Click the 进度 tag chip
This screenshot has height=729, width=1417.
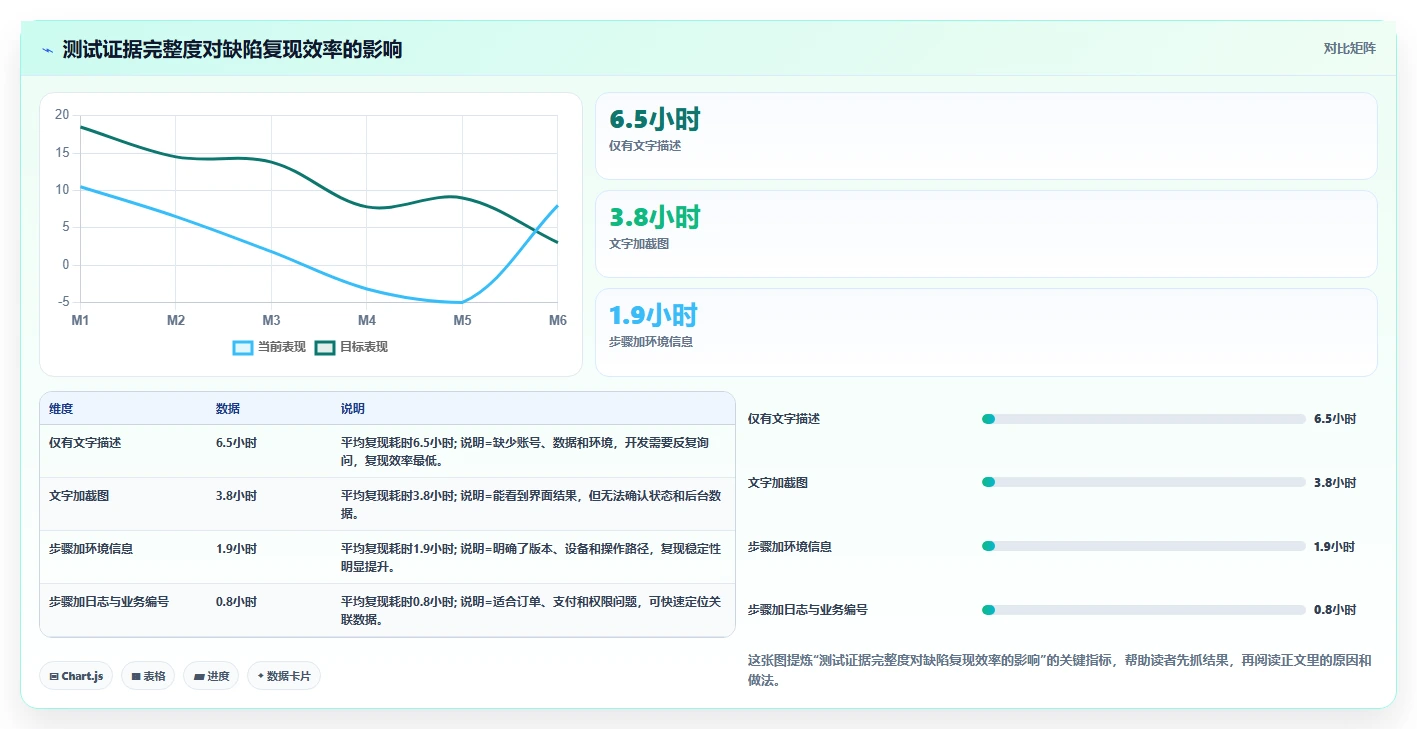tap(211, 676)
